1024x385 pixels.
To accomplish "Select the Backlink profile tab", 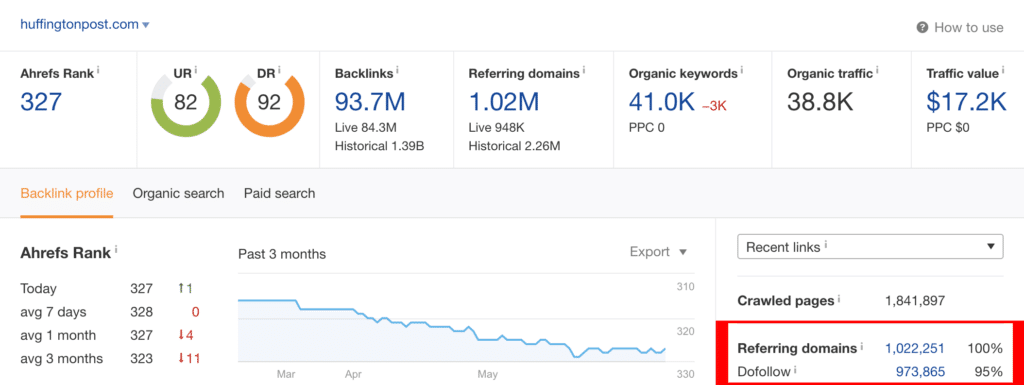I will click(67, 194).
